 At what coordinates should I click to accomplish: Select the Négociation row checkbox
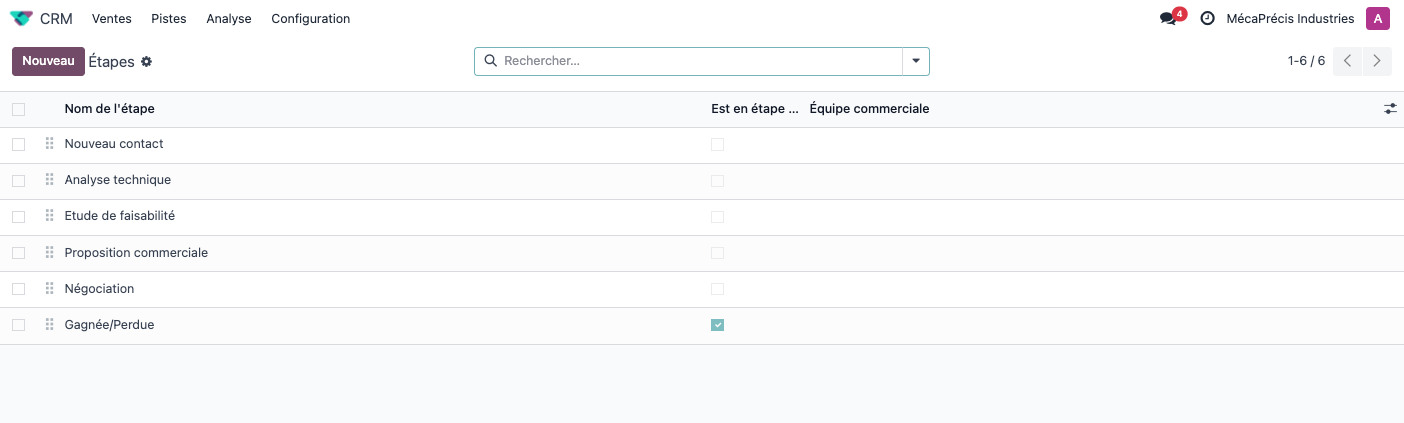tap(18, 289)
